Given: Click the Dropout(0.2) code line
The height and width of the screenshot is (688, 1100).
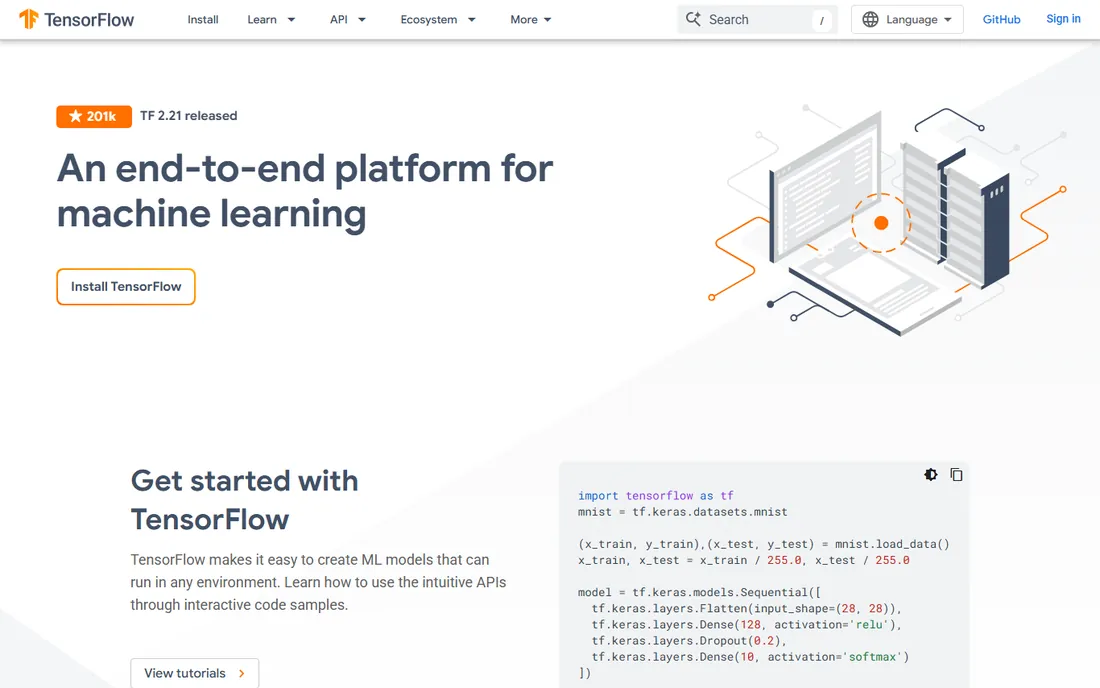Looking at the screenshot, I should [x=689, y=641].
